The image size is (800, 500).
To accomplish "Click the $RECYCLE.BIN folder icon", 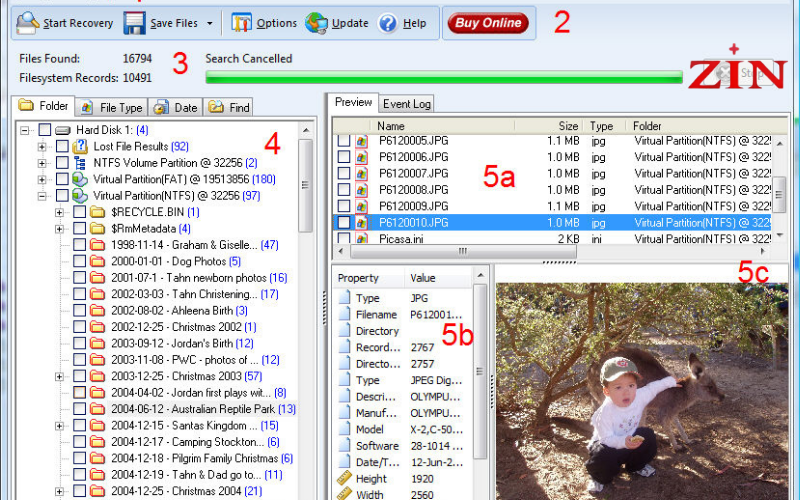I will coord(97,212).
